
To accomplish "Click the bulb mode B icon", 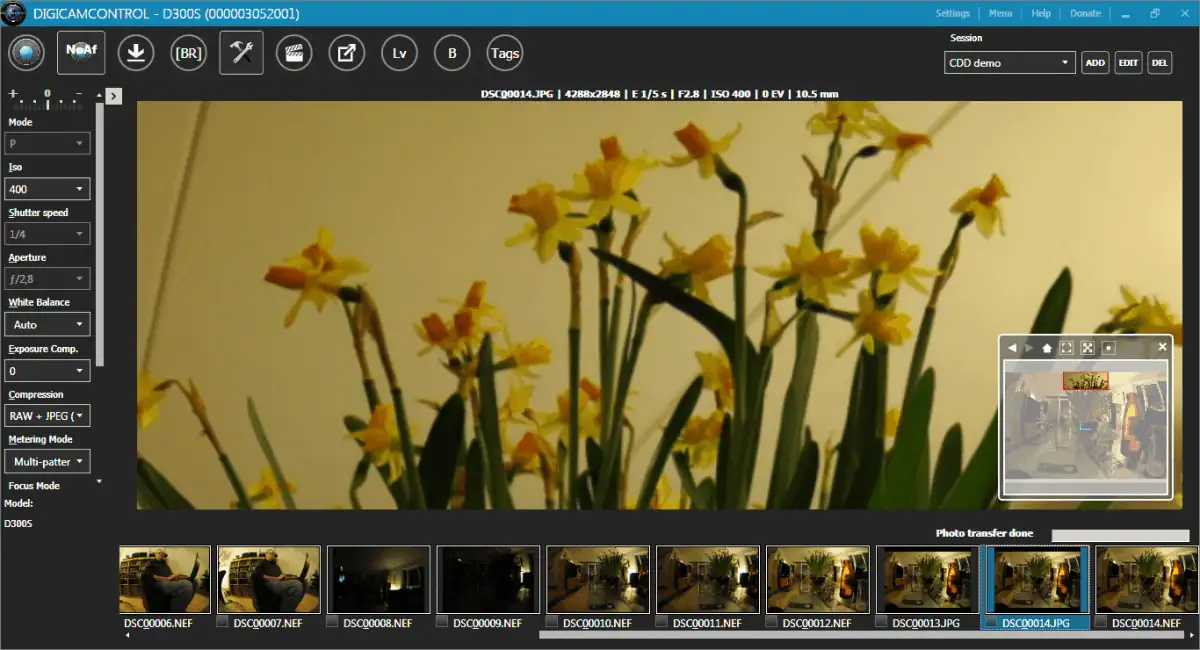I will (x=452, y=53).
